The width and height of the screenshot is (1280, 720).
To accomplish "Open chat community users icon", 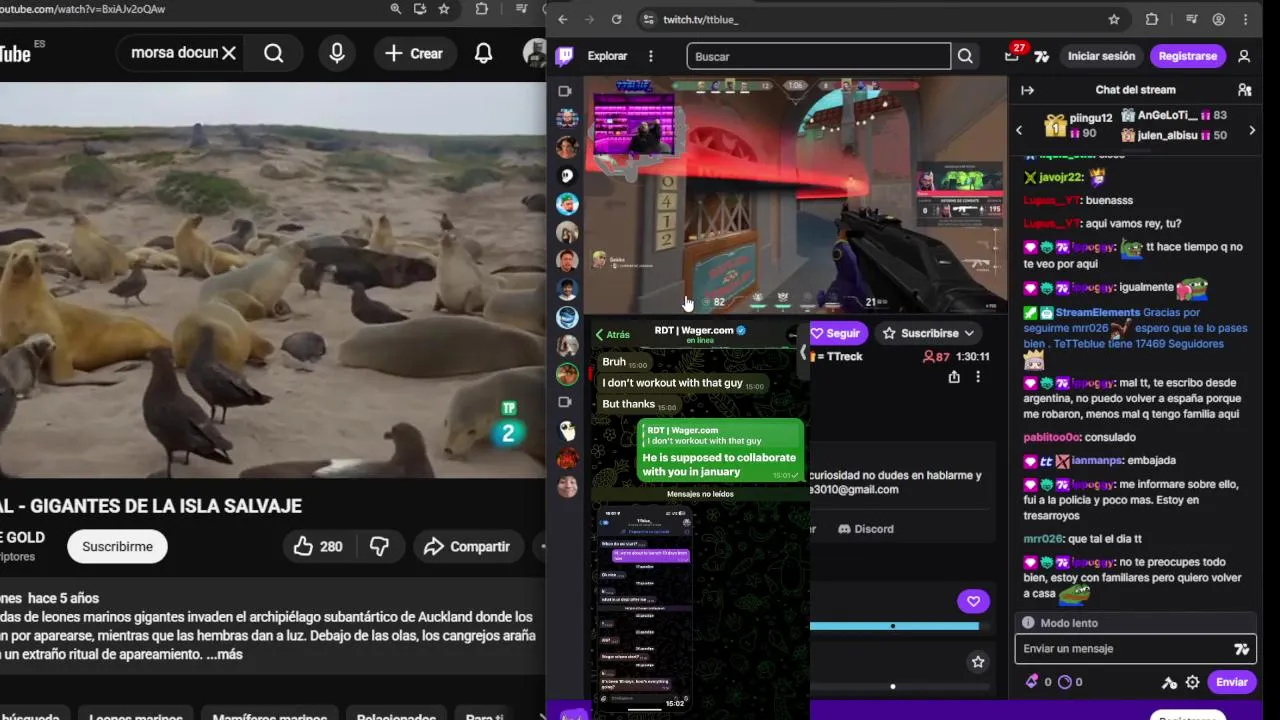I will pyautogui.click(x=1244, y=90).
